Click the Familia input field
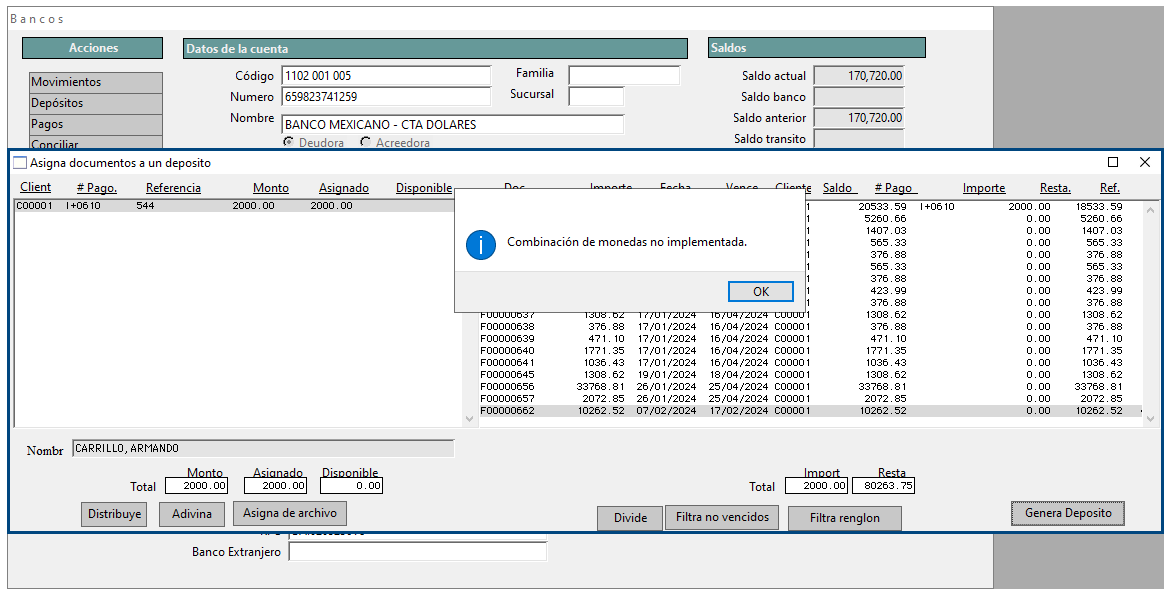 (x=624, y=75)
